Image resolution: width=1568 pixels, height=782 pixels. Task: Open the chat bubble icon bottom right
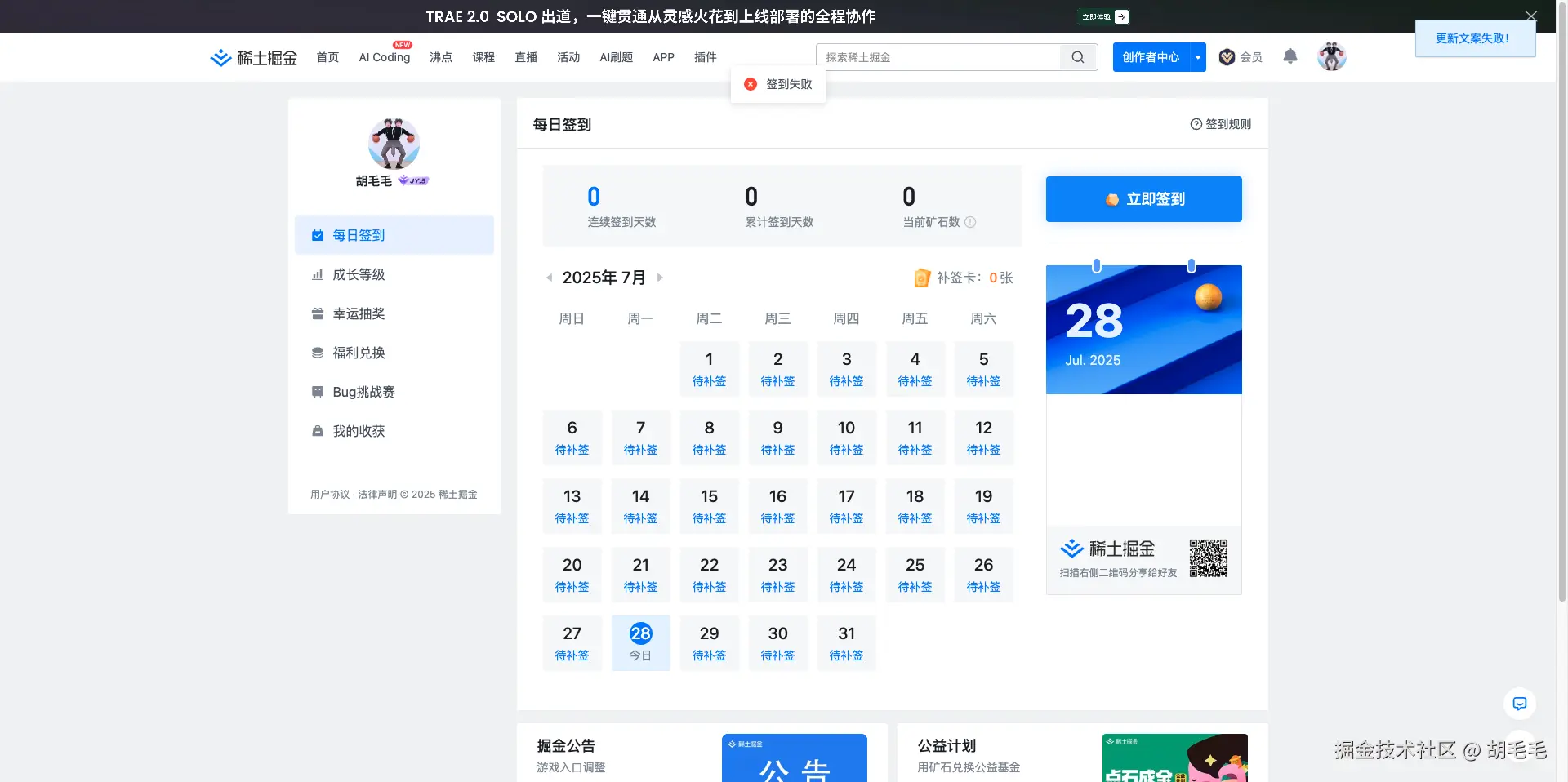(1519, 704)
